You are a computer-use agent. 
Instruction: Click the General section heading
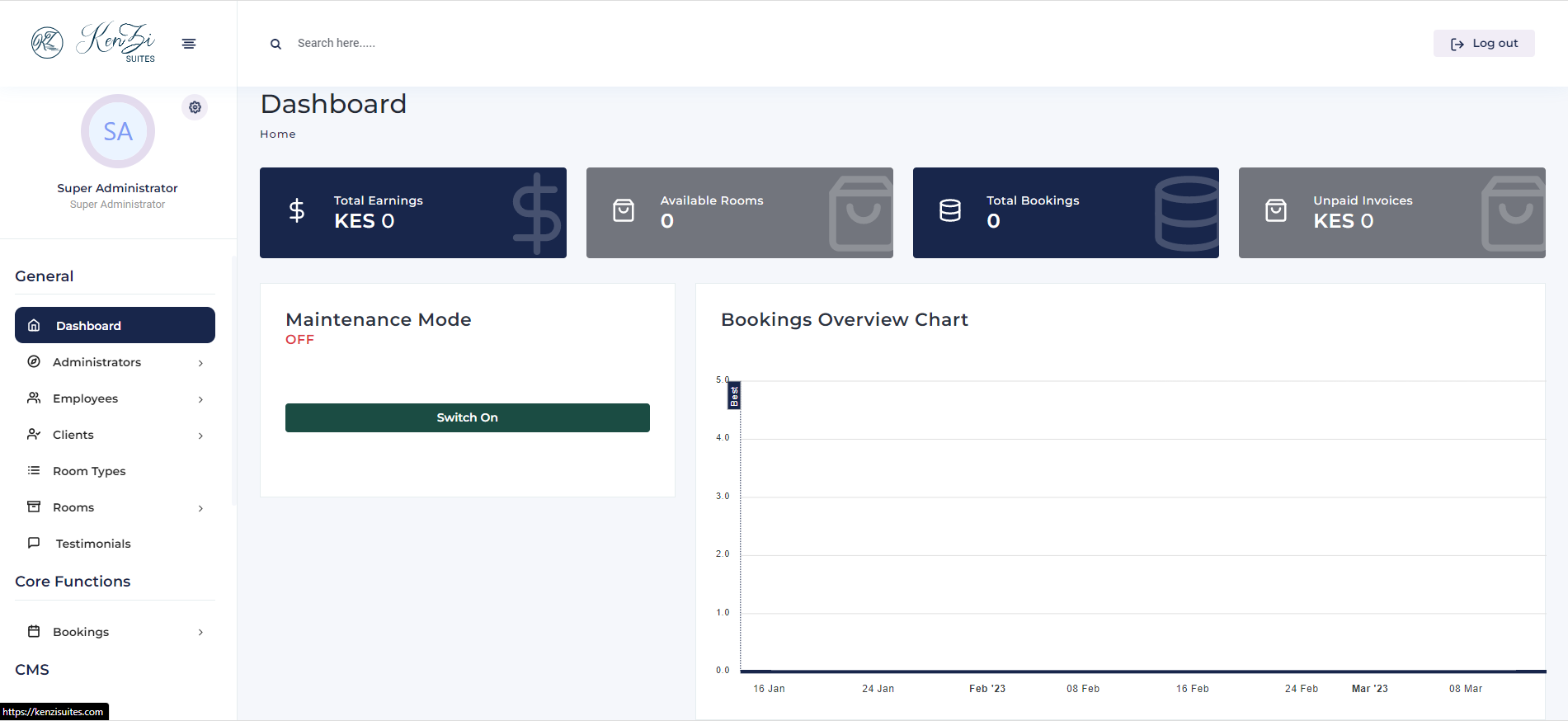(45, 276)
